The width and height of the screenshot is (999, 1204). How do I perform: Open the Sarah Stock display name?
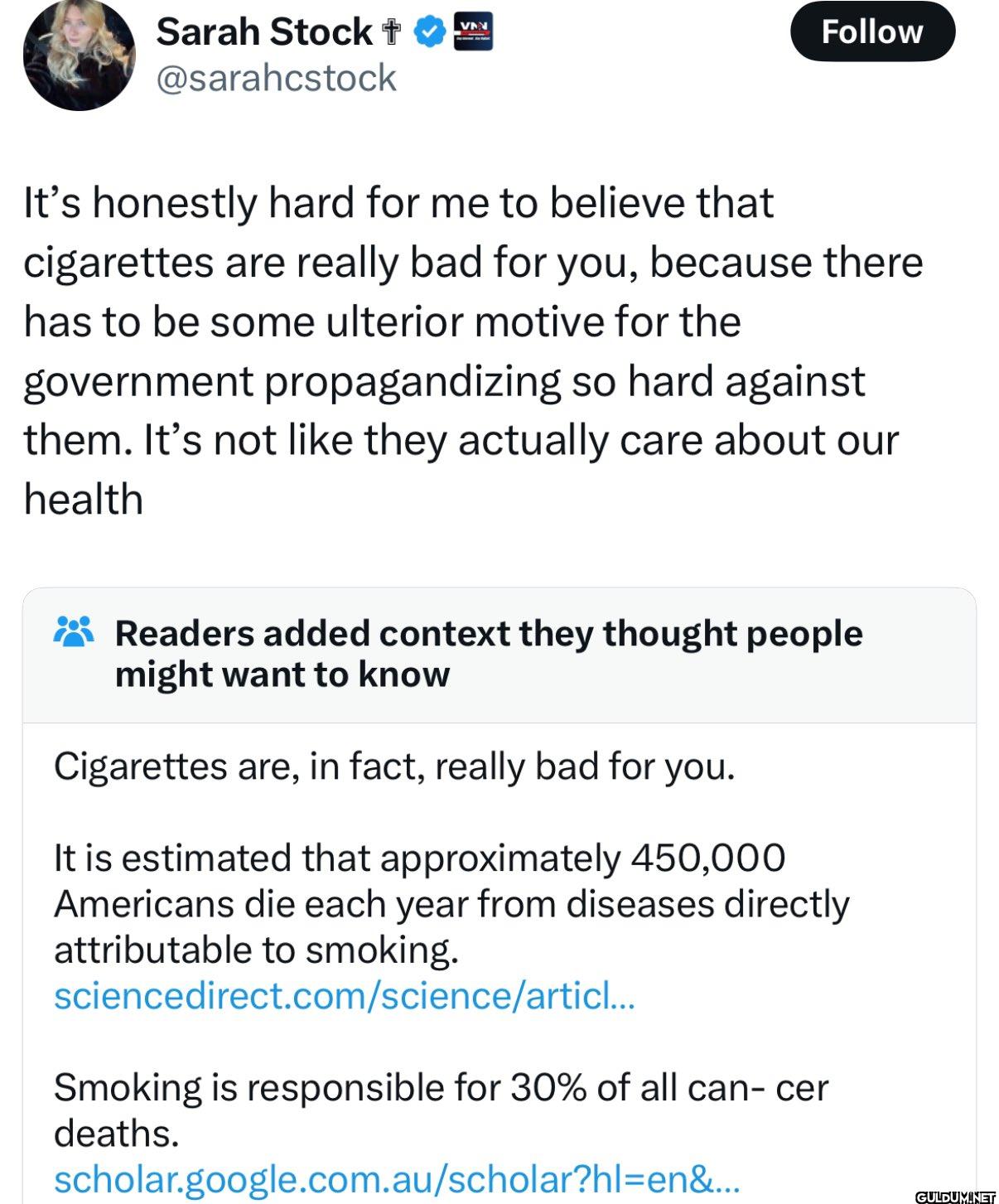coord(263,32)
